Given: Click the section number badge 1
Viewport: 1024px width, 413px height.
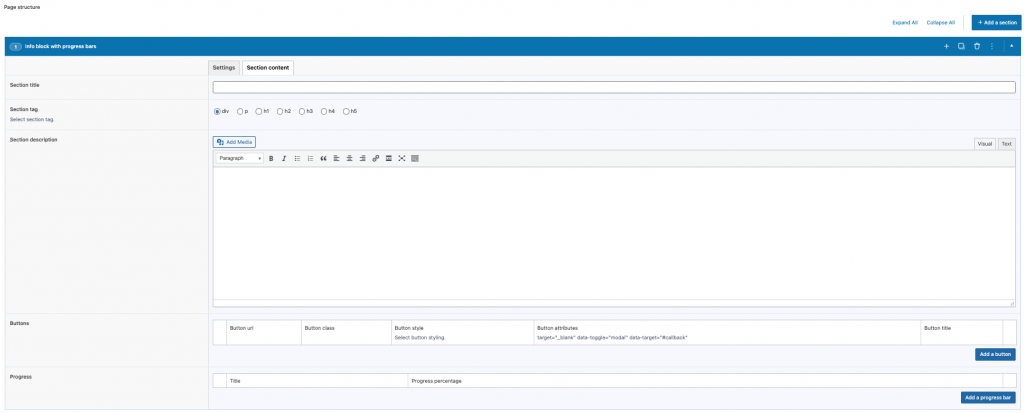Looking at the screenshot, I should click(16, 47).
